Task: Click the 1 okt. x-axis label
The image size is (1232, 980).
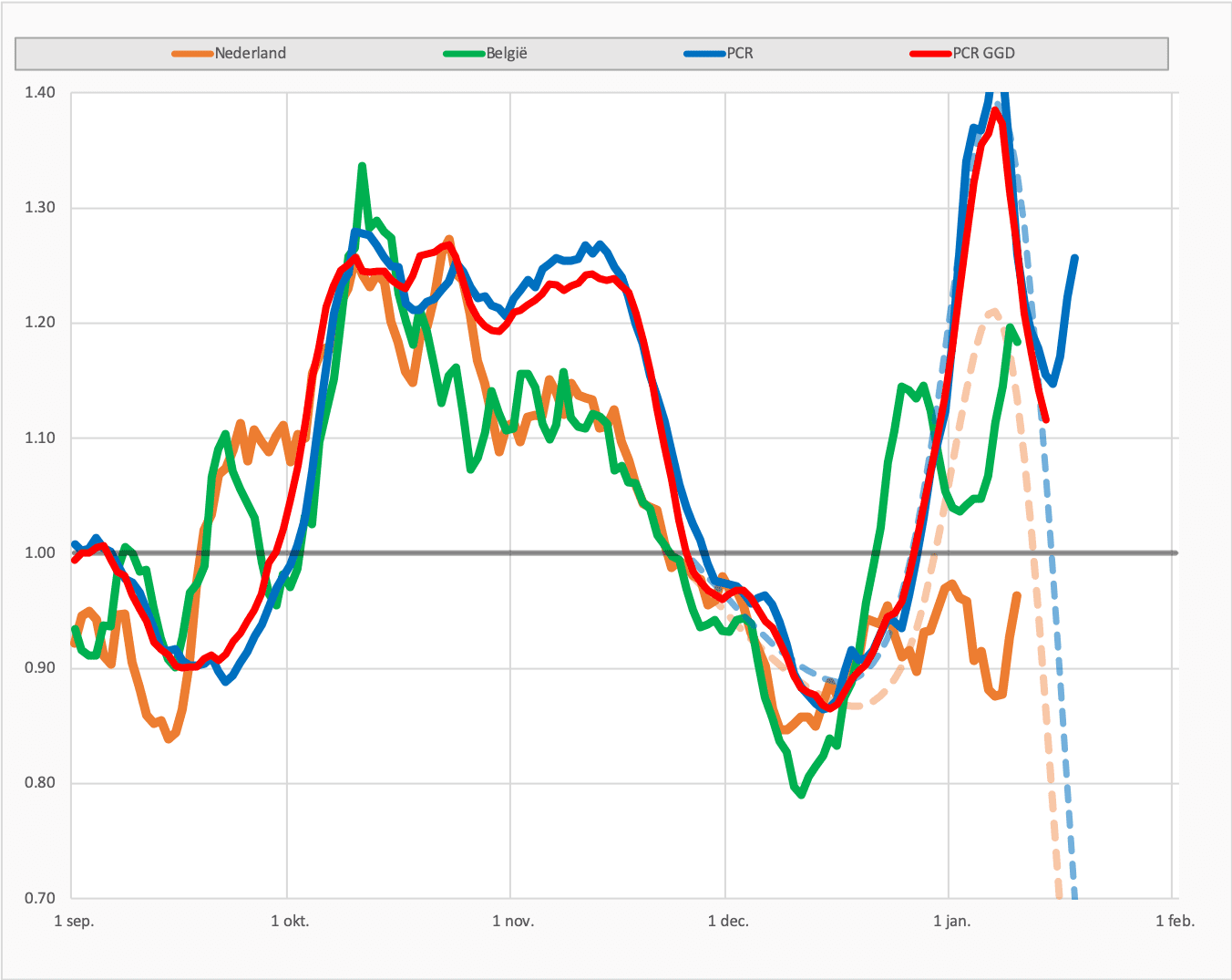Action: 290,921
